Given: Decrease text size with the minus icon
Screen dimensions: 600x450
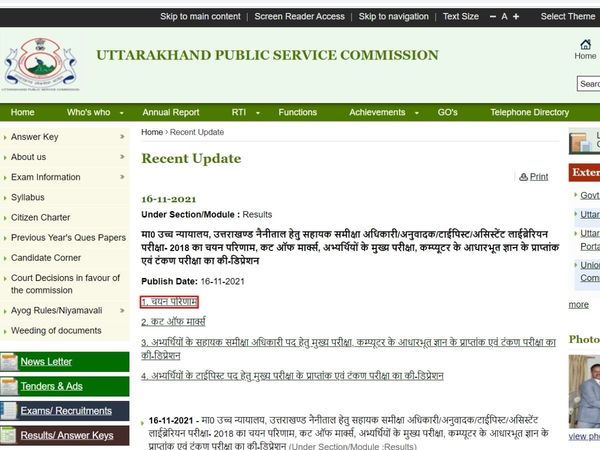Looking at the screenshot, I should (x=492, y=16).
